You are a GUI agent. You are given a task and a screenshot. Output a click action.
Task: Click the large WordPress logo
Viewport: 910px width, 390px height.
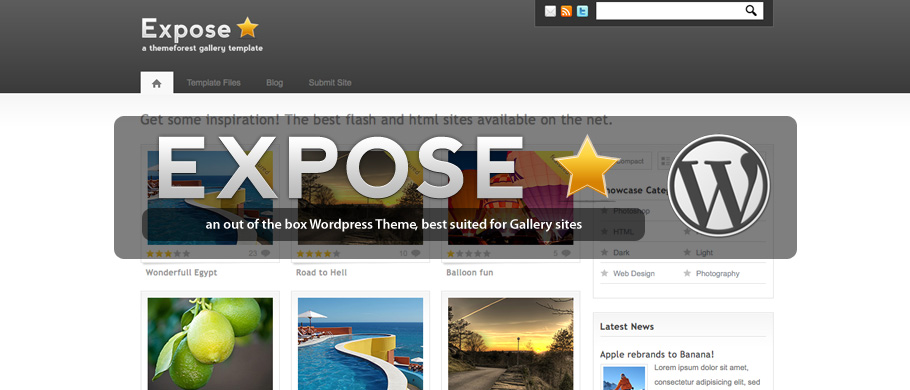718,185
